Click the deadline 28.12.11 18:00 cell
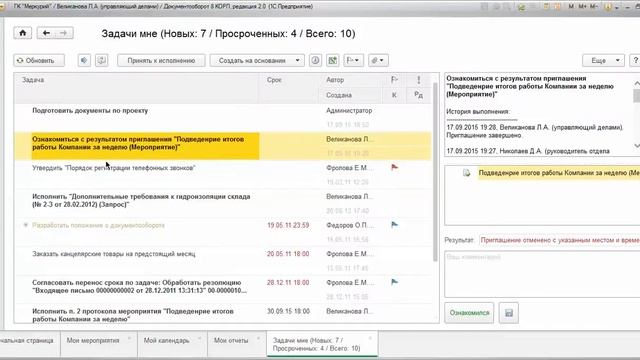640x360 pixels. 288,282
